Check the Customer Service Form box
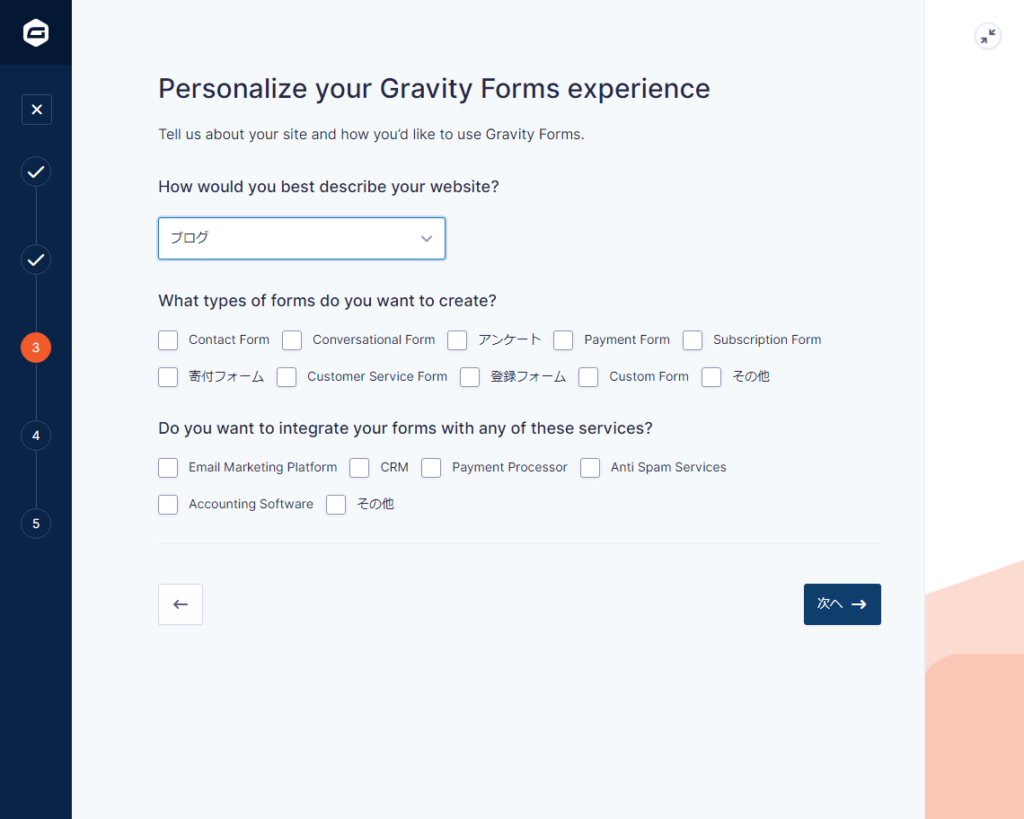The height and width of the screenshot is (819, 1024). pyautogui.click(x=287, y=377)
